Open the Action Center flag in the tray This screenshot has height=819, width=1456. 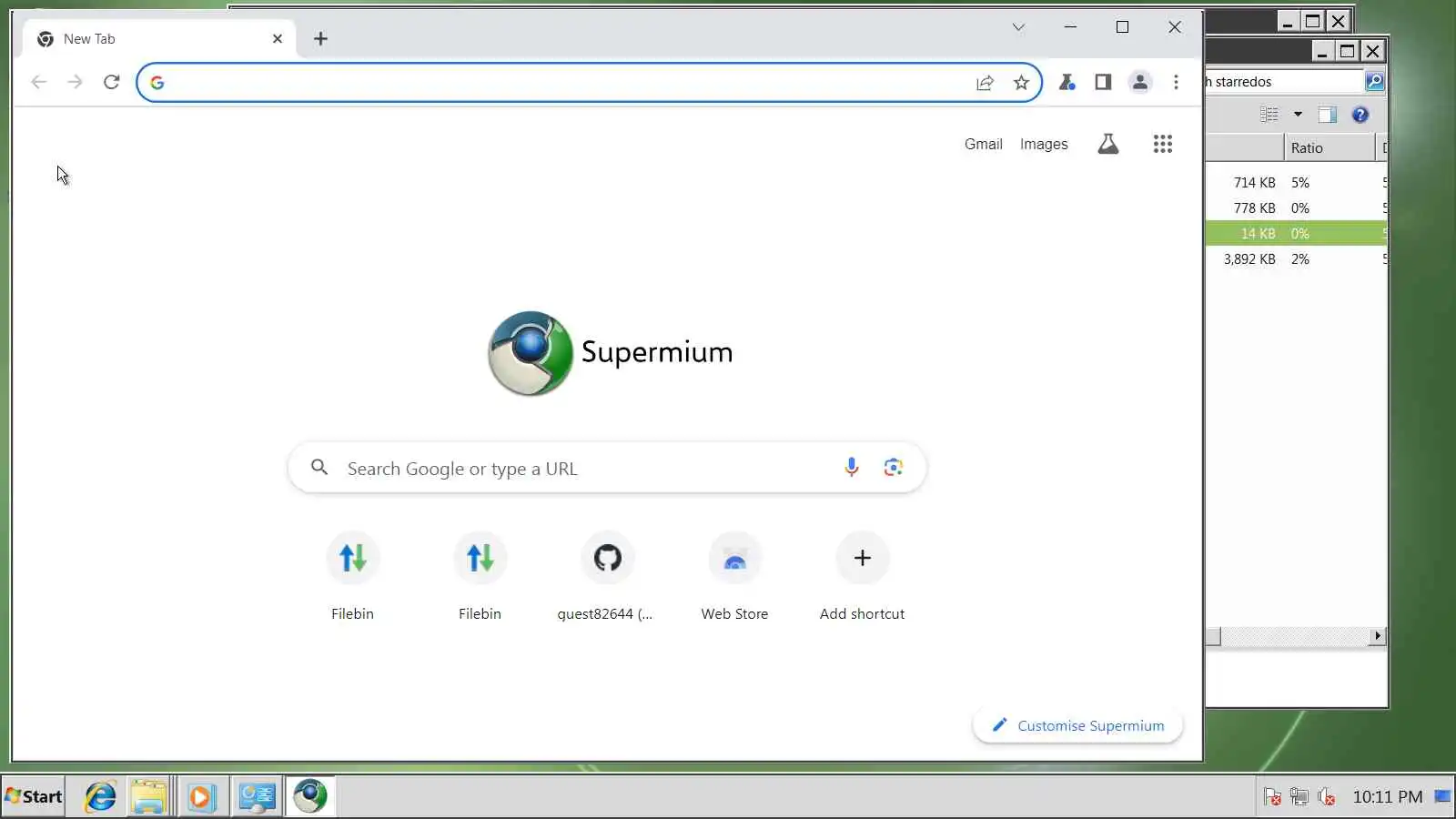1272,797
